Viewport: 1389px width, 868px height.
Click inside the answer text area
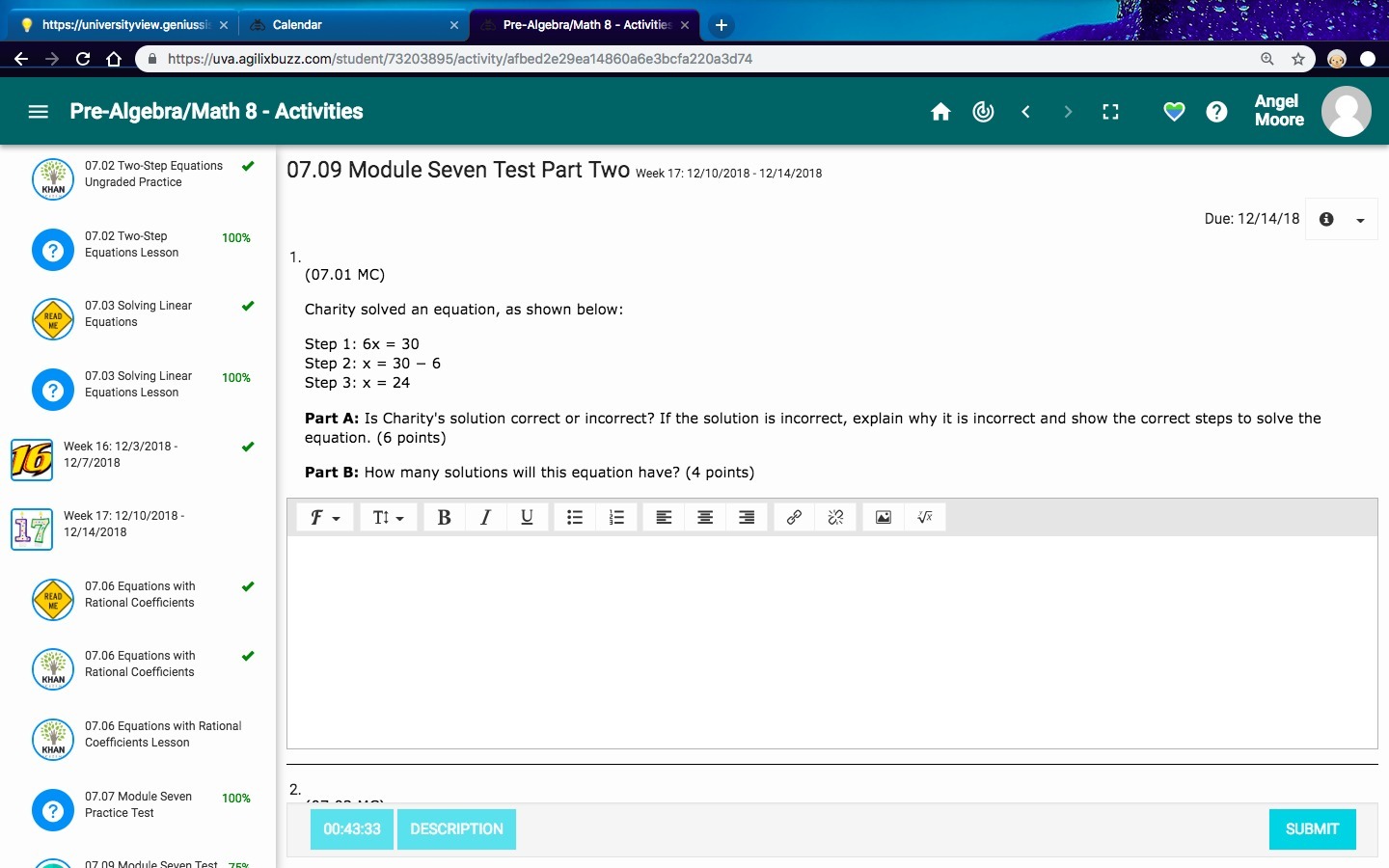831,641
